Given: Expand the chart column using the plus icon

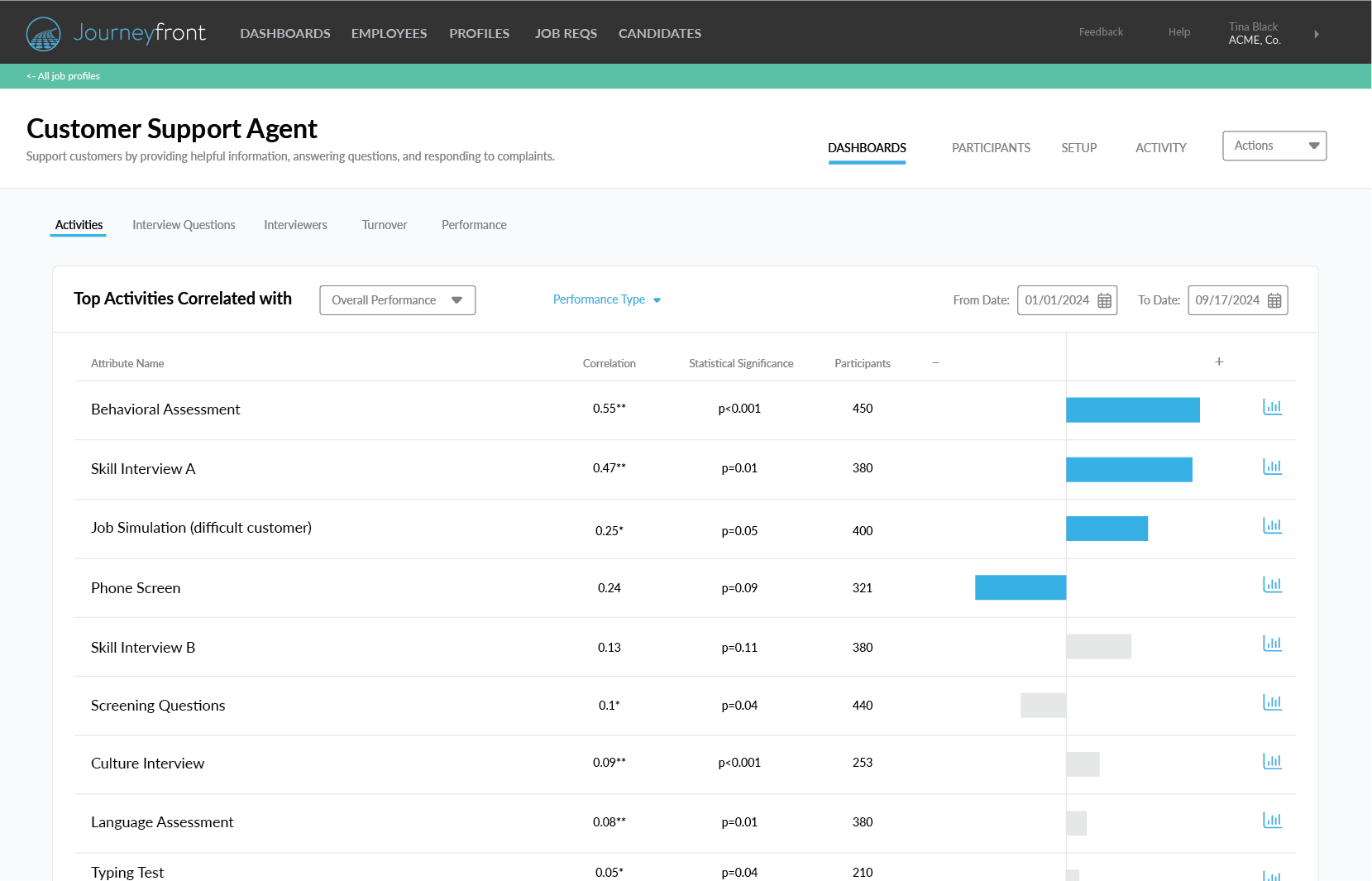Looking at the screenshot, I should pyautogui.click(x=1219, y=361).
